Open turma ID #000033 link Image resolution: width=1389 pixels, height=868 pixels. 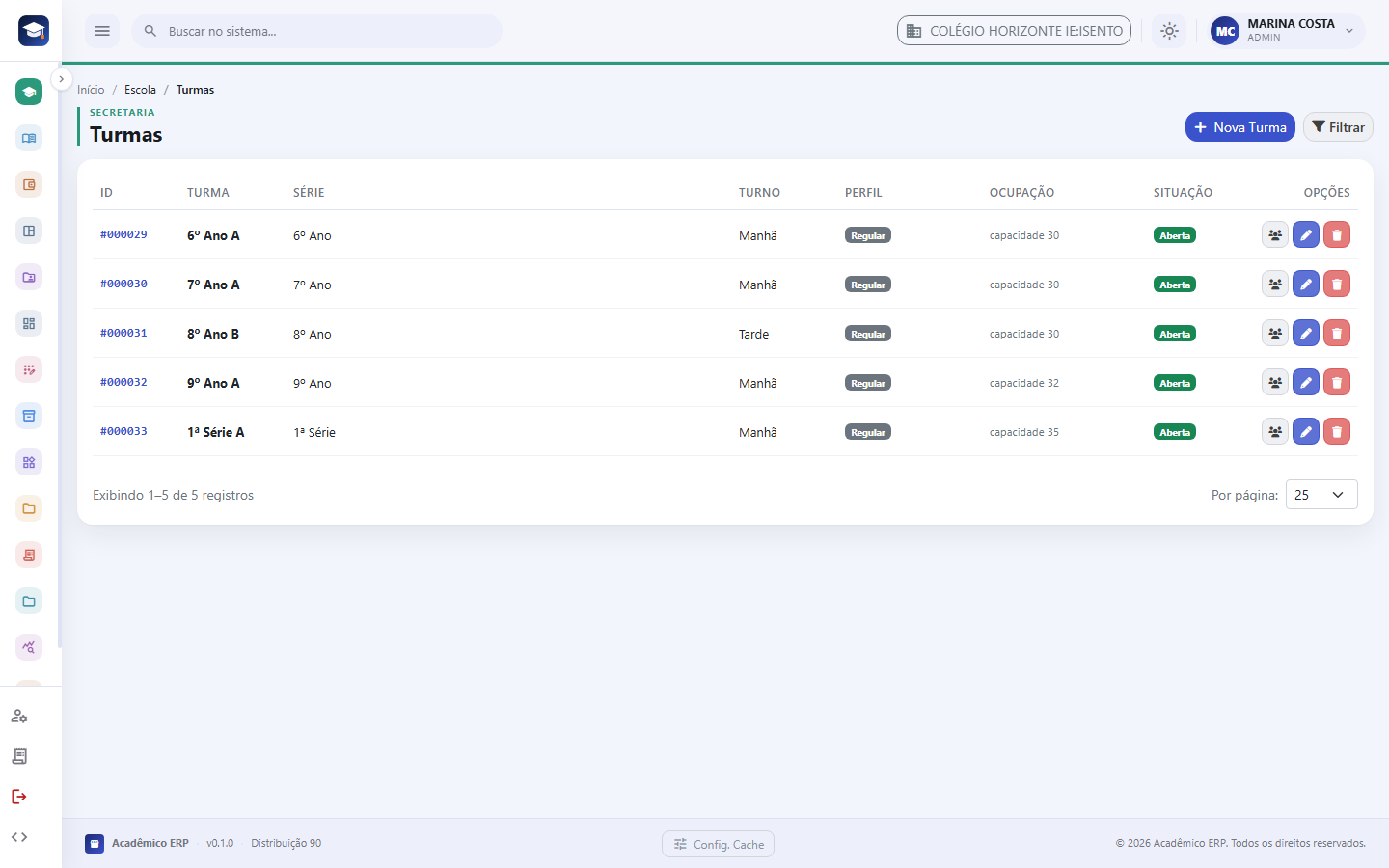pyautogui.click(x=123, y=431)
